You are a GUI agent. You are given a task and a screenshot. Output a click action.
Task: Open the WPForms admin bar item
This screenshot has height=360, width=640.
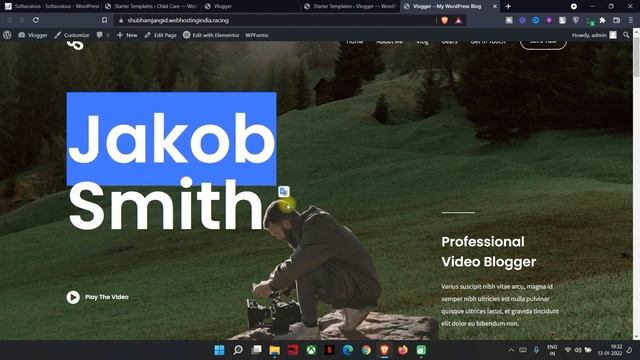(257, 35)
